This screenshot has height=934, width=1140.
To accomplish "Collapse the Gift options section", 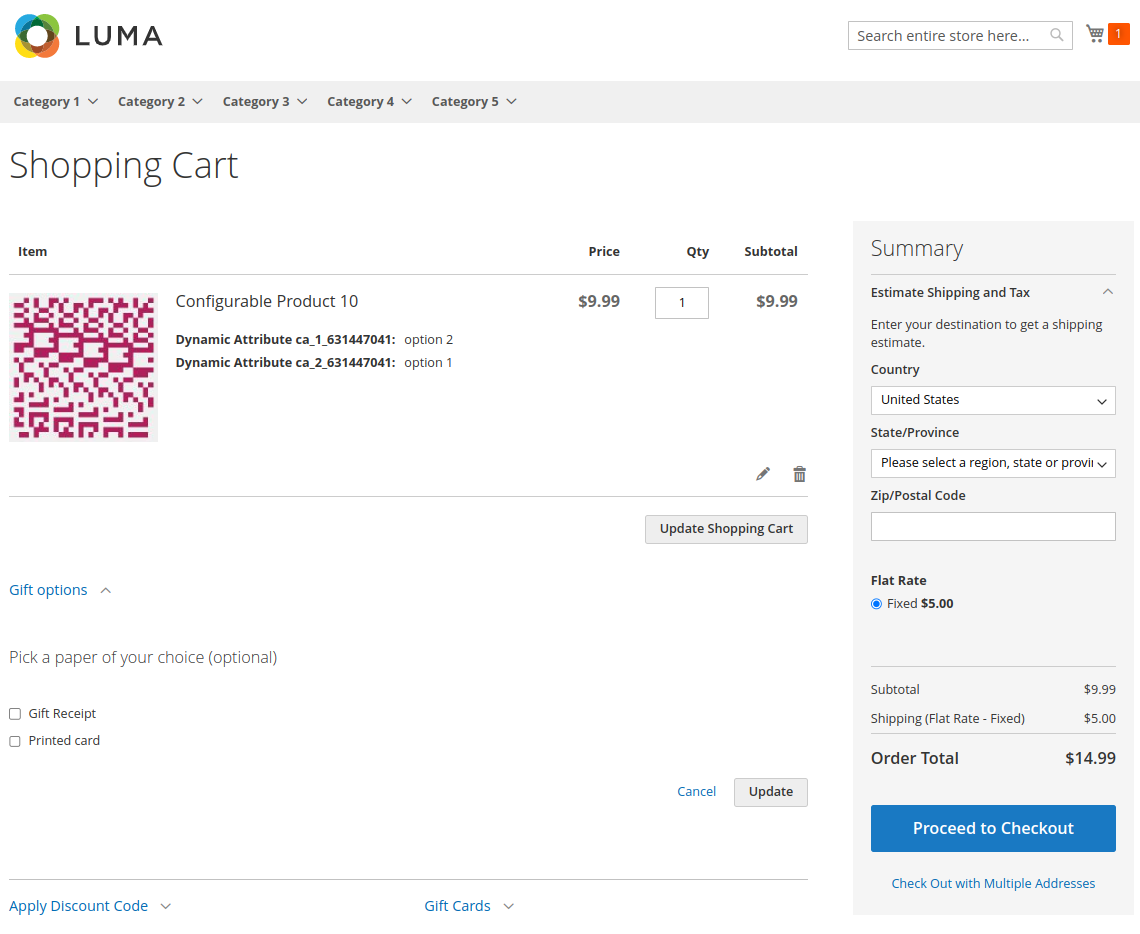I will click(x=60, y=590).
